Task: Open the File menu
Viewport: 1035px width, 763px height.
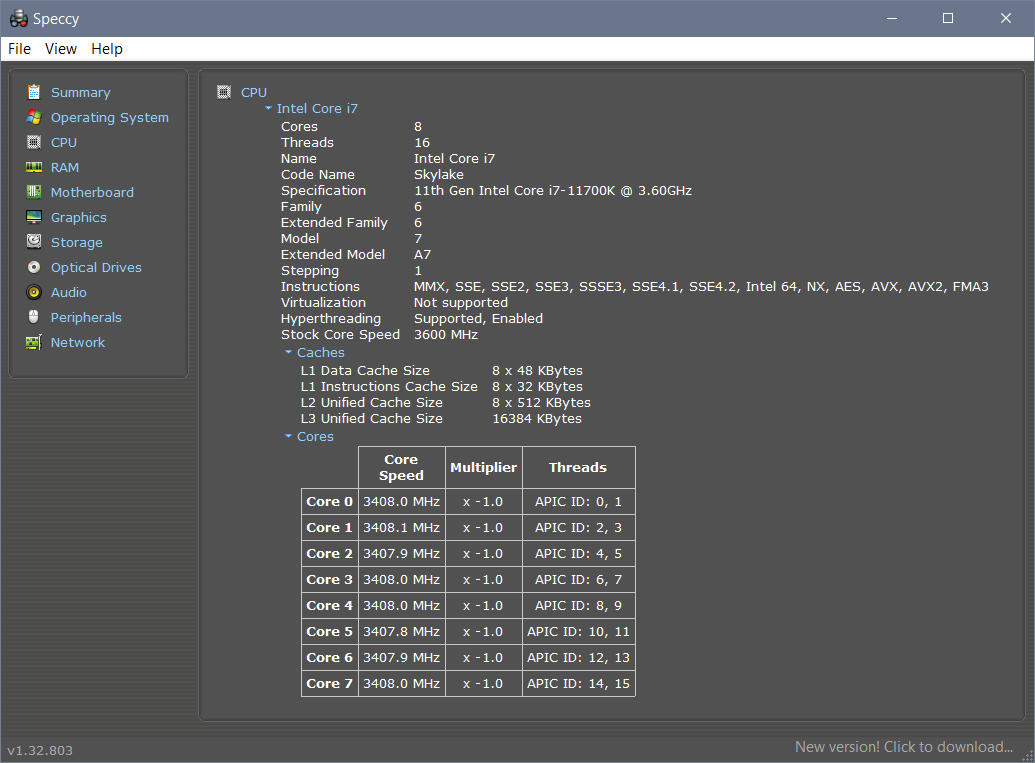Action: [x=19, y=49]
